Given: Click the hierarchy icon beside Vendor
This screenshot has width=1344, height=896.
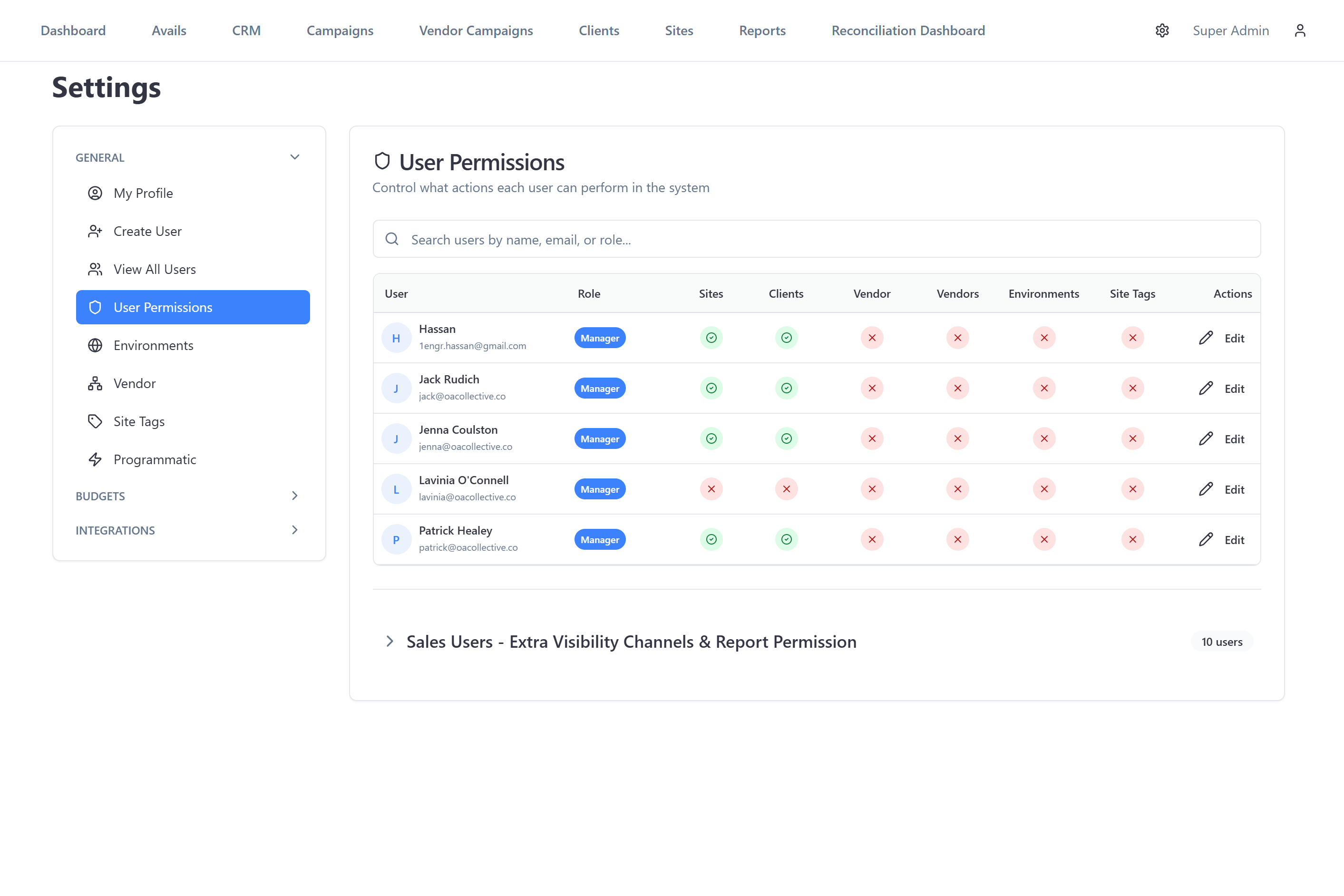Looking at the screenshot, I should [x=95, y=383].
